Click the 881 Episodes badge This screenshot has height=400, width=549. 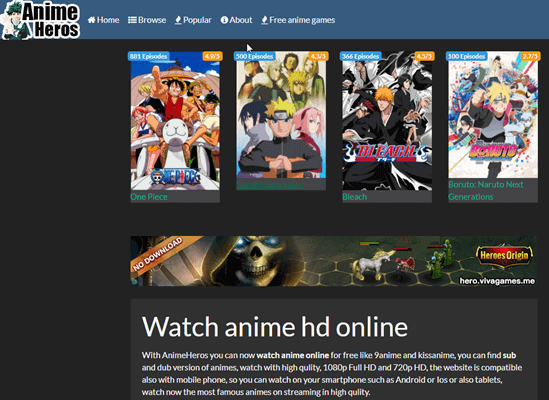click(148, 56)
